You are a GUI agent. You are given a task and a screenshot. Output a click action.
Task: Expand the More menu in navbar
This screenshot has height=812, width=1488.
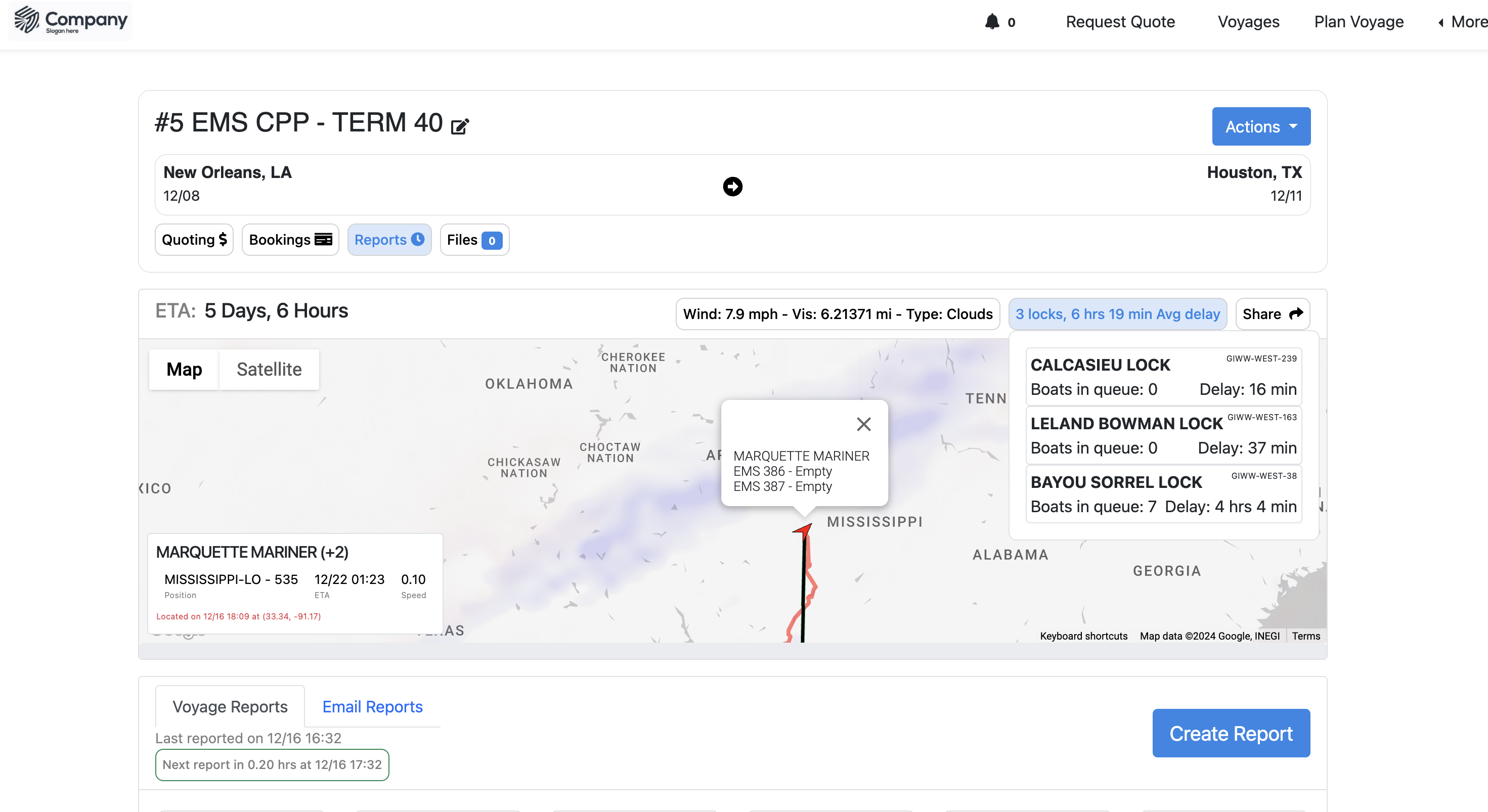(1461, 22)
